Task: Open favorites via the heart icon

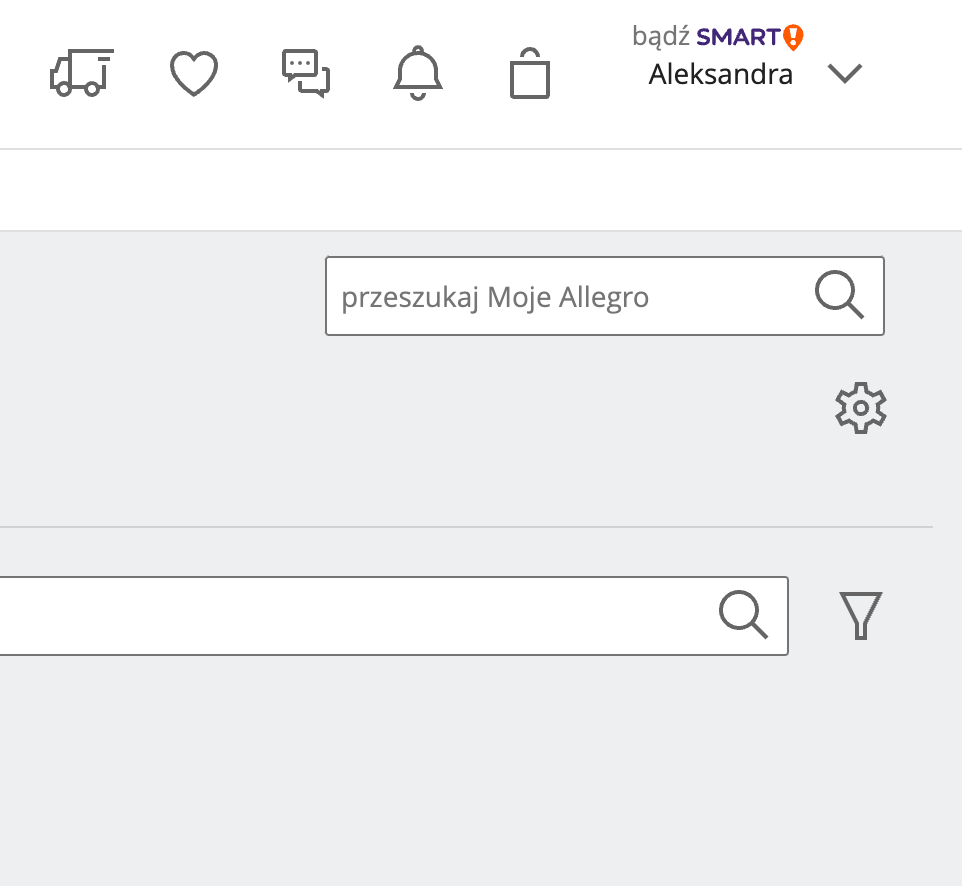Action: point(194,74)
